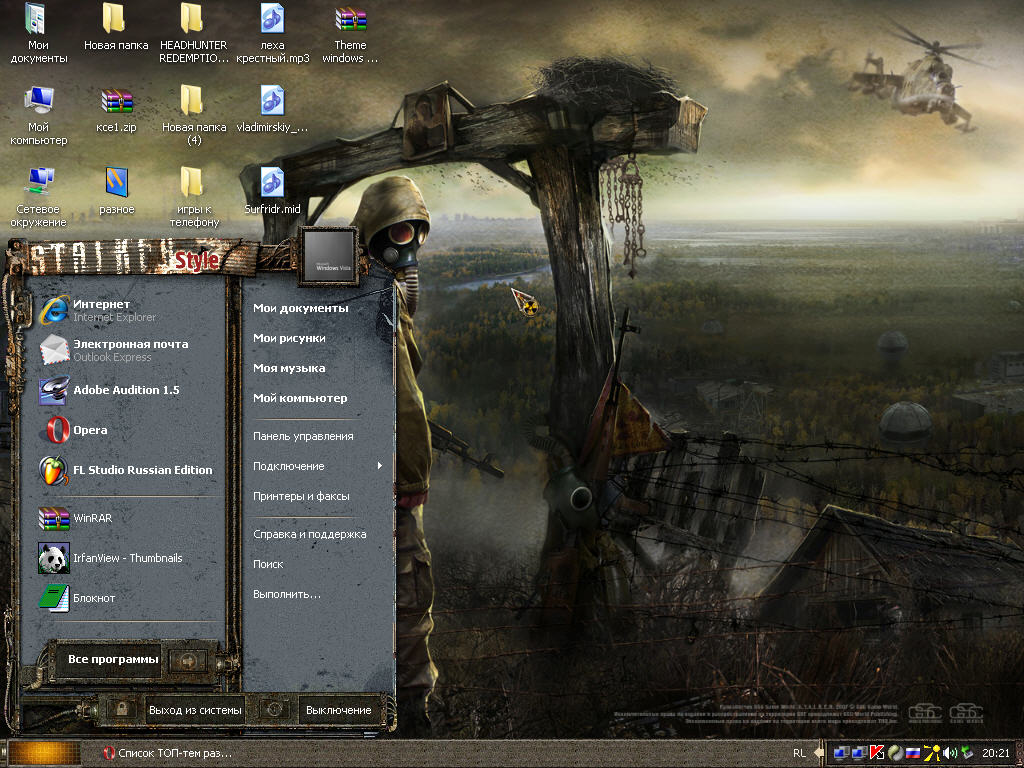
Task: Open Мой компьютер from Start menu
Action: 300,398
